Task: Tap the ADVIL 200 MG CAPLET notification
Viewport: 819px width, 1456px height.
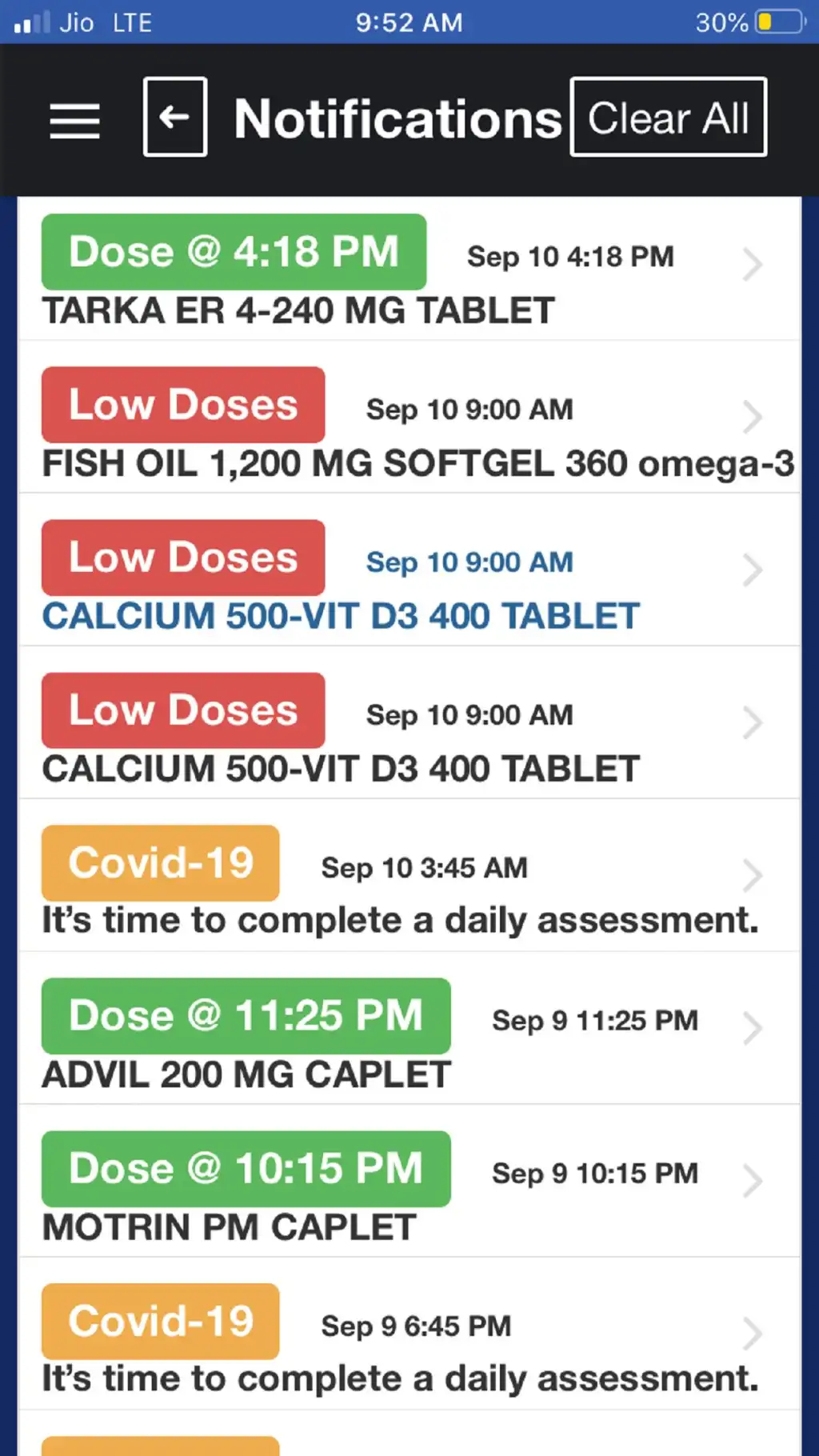Action: 246,1074
